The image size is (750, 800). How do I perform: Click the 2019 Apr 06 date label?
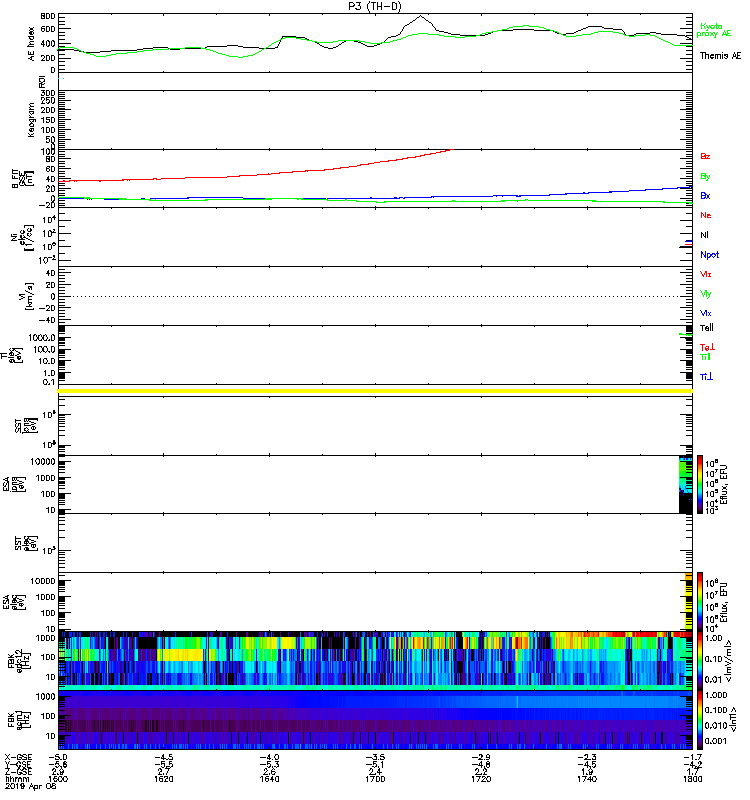click(30, 786)
